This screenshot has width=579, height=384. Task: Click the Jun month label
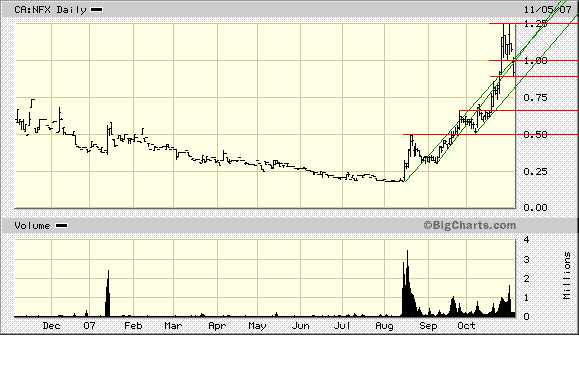(x=301, y=326)
